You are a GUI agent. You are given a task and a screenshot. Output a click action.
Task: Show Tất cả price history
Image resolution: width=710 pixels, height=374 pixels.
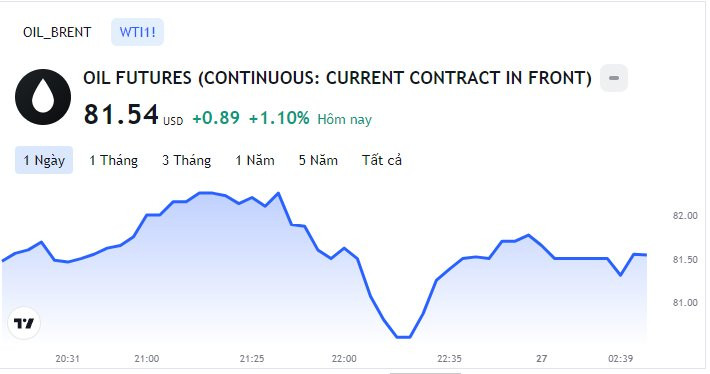pyautogui.click(x=381, y=160)
